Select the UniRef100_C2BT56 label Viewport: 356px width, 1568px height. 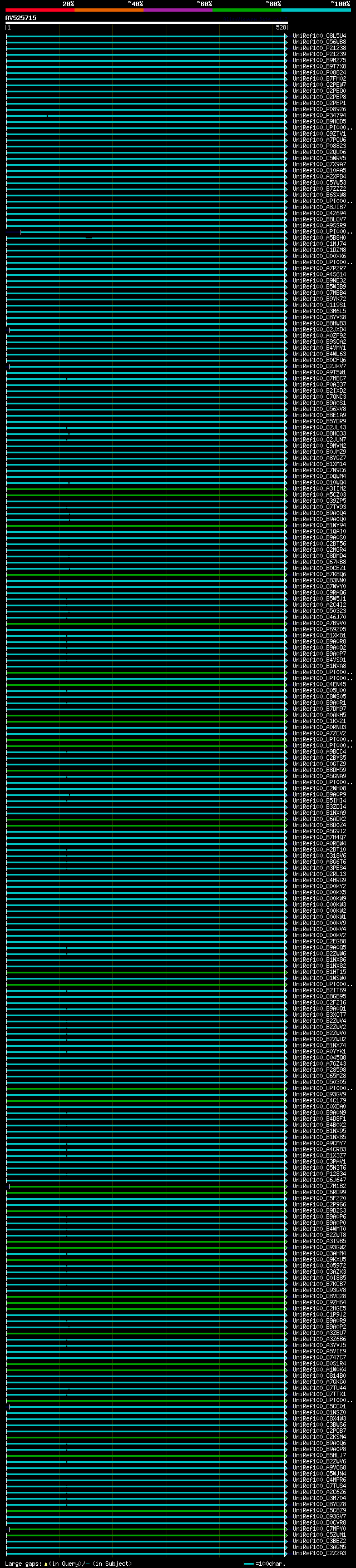pyautogui.click(x=319, y=543)
